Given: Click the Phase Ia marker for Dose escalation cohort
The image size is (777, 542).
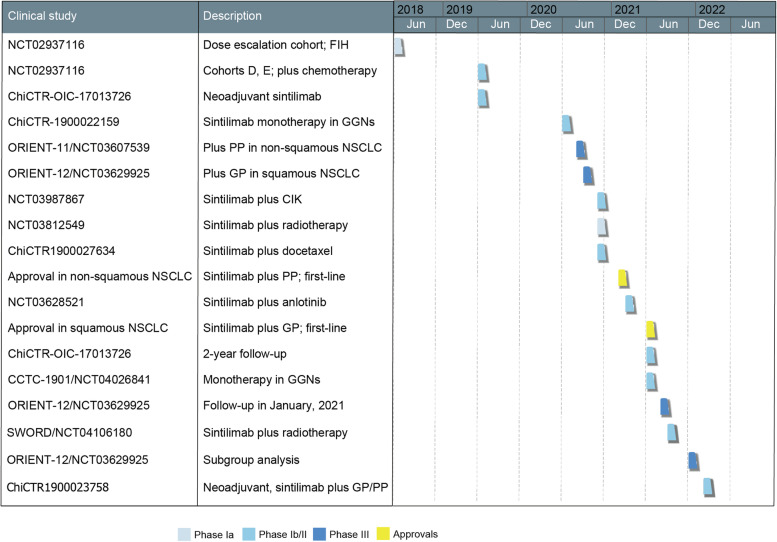Looking at the screenshot, I should [x=399, y=47].
